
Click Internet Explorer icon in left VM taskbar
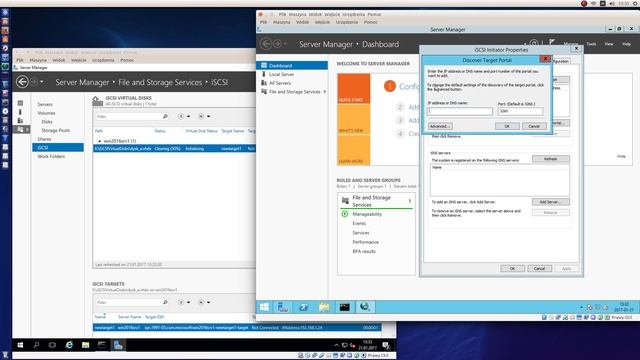coord(69,345)
